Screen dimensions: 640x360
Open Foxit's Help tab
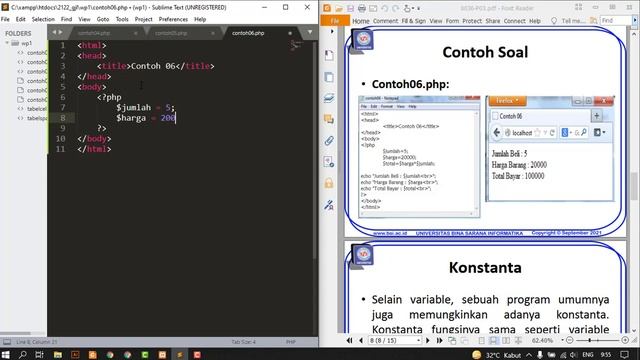(x=535, y=21)
